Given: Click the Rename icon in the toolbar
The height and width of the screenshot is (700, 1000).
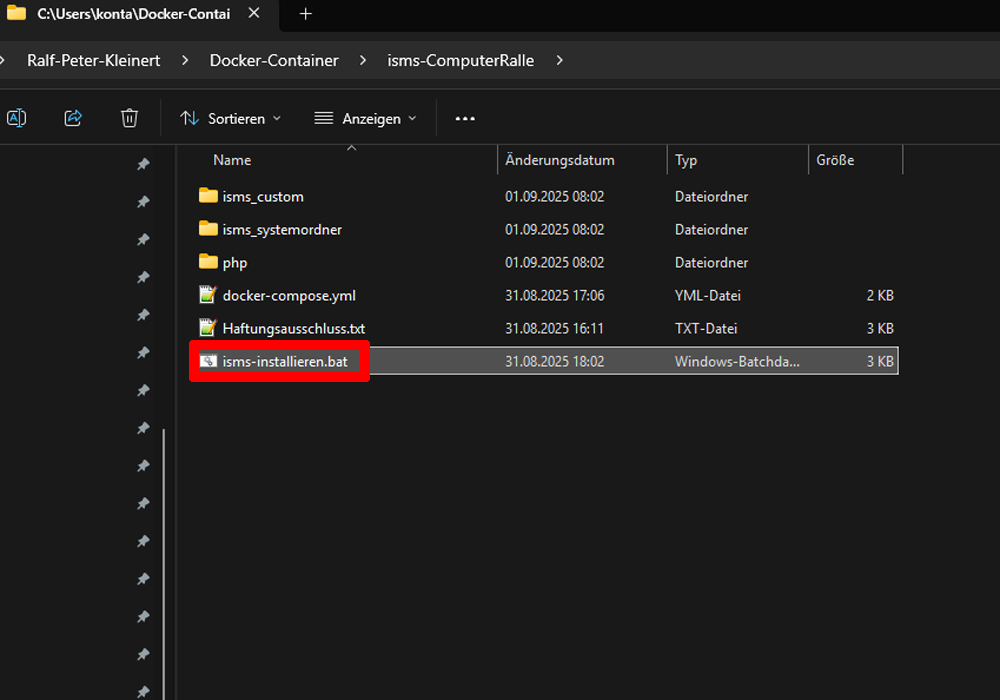Looking at the screenshot, I should (x=16, y=118).
